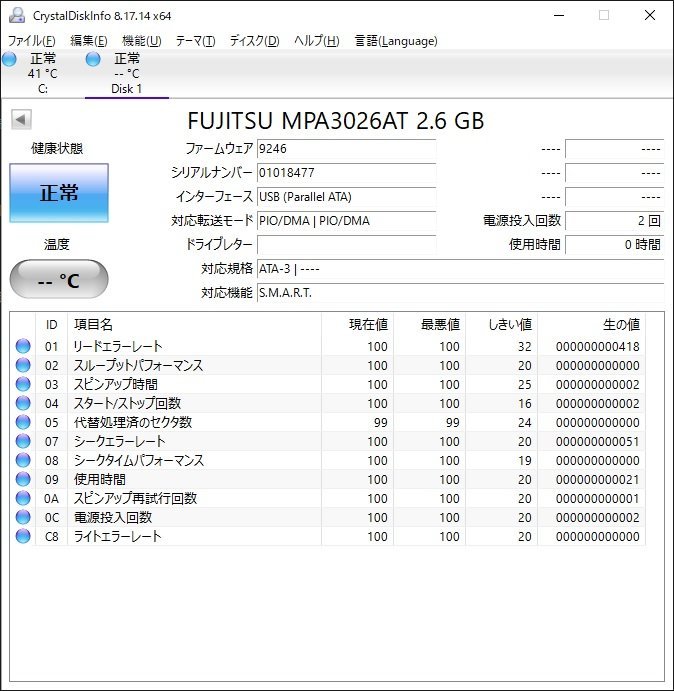Viewport: 674px width, 691px height.
Task: Click the blue status orb for Disk 1
Action: (x=93, y=59)
